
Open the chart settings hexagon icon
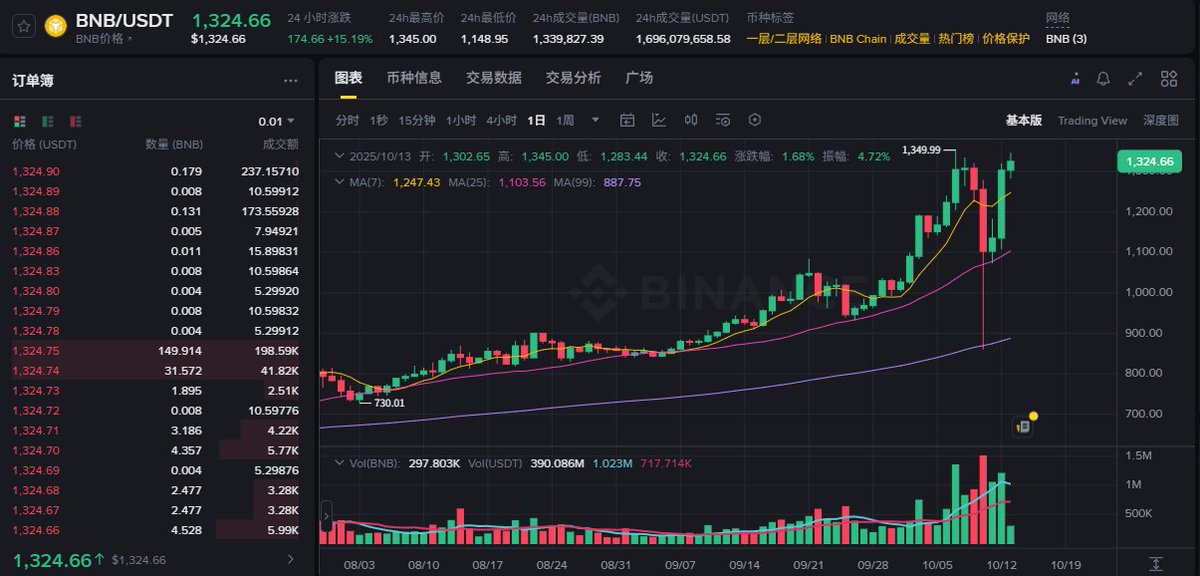point(755,120)
